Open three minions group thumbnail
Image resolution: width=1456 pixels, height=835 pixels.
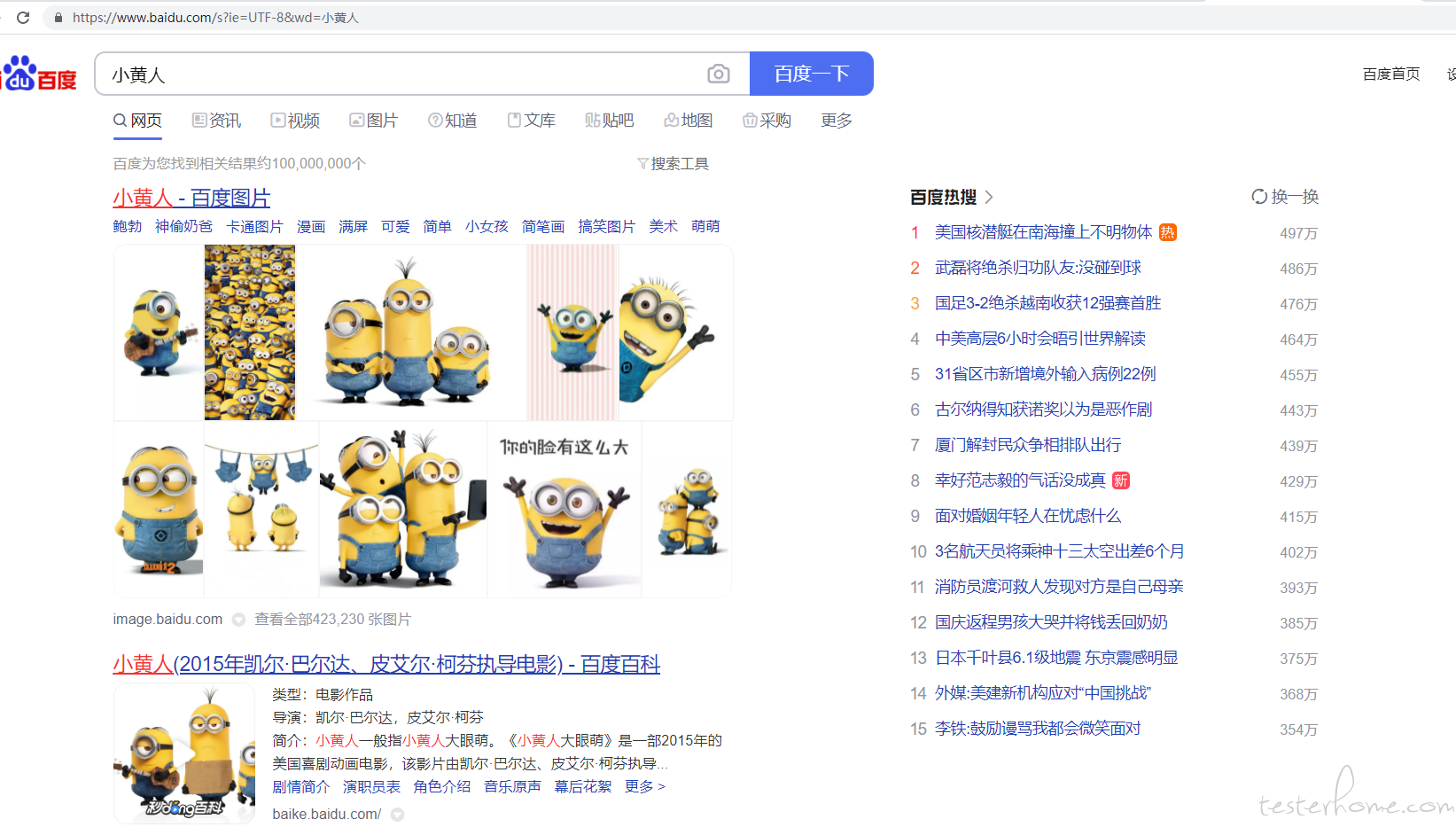coord(411,332)
